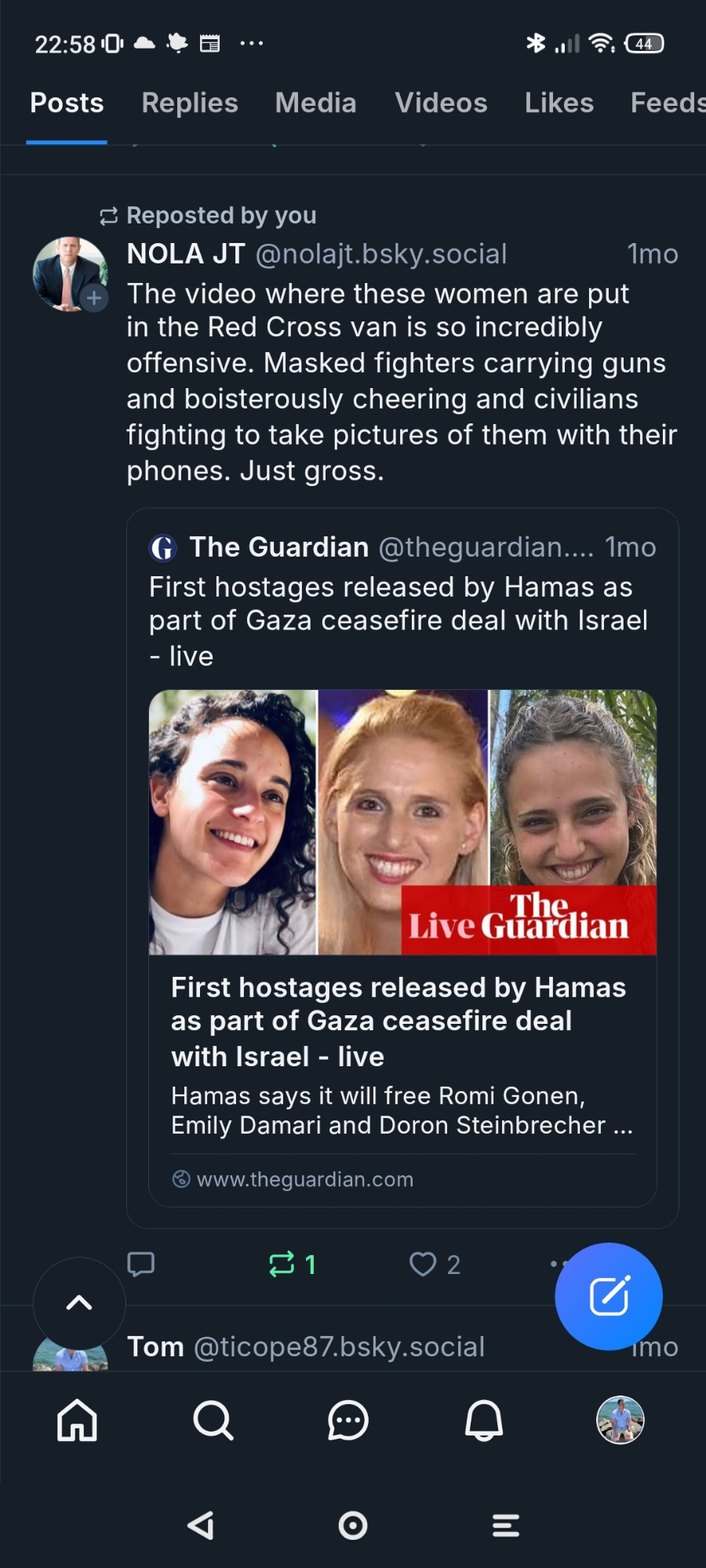Tap the blue compose new post button
Screen dimensions: 706x1568
[x=609, y=1296]
